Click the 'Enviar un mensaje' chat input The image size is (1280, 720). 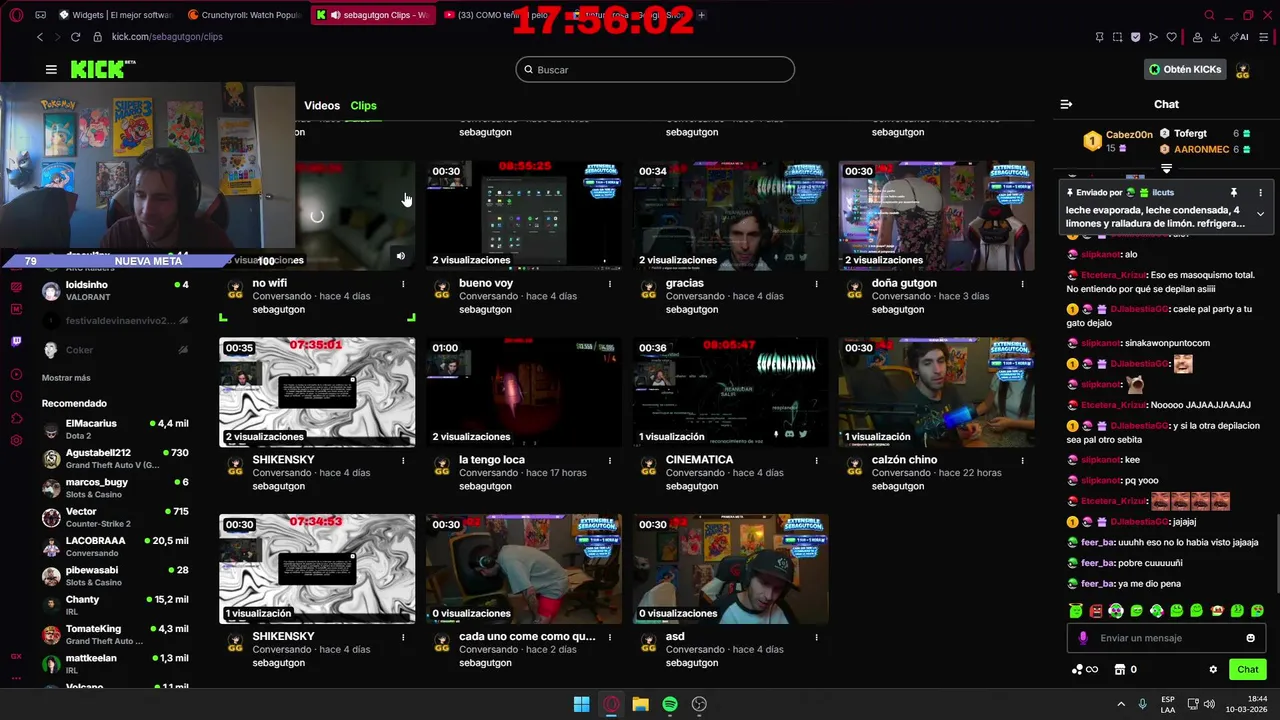[1165, 638]
